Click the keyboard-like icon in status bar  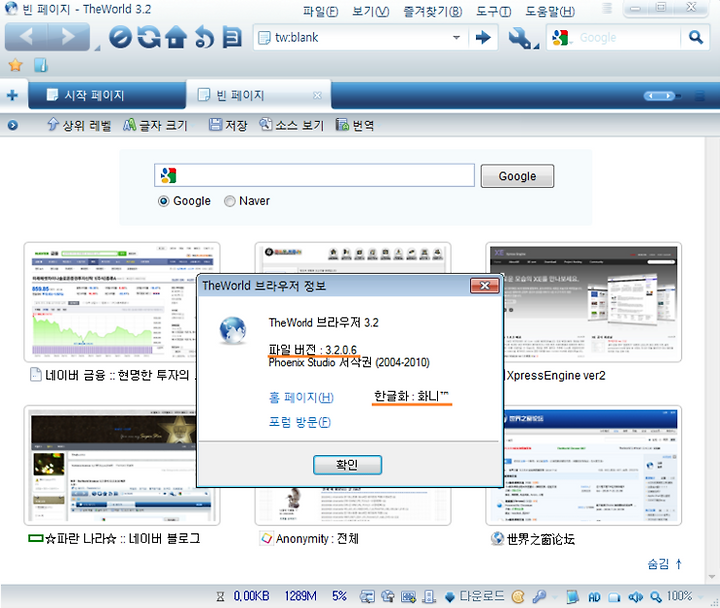pyautogui.click(x=408, y=597)
